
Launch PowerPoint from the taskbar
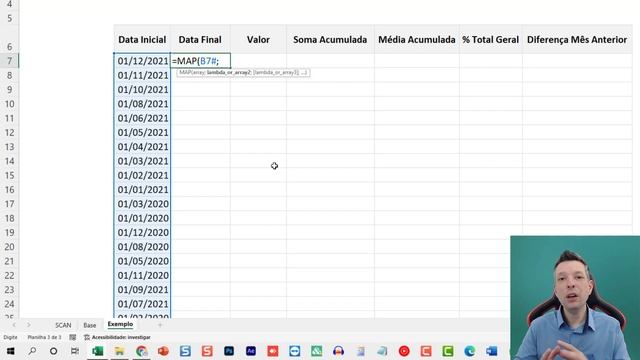(163, 351)
